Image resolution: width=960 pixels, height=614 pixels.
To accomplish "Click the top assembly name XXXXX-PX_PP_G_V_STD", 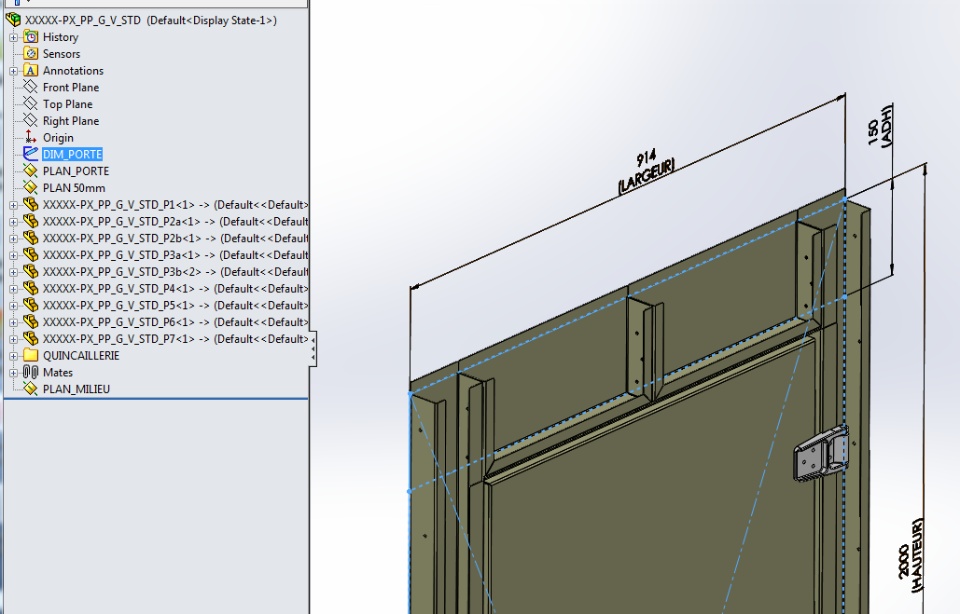I will [x=83, y=20].
